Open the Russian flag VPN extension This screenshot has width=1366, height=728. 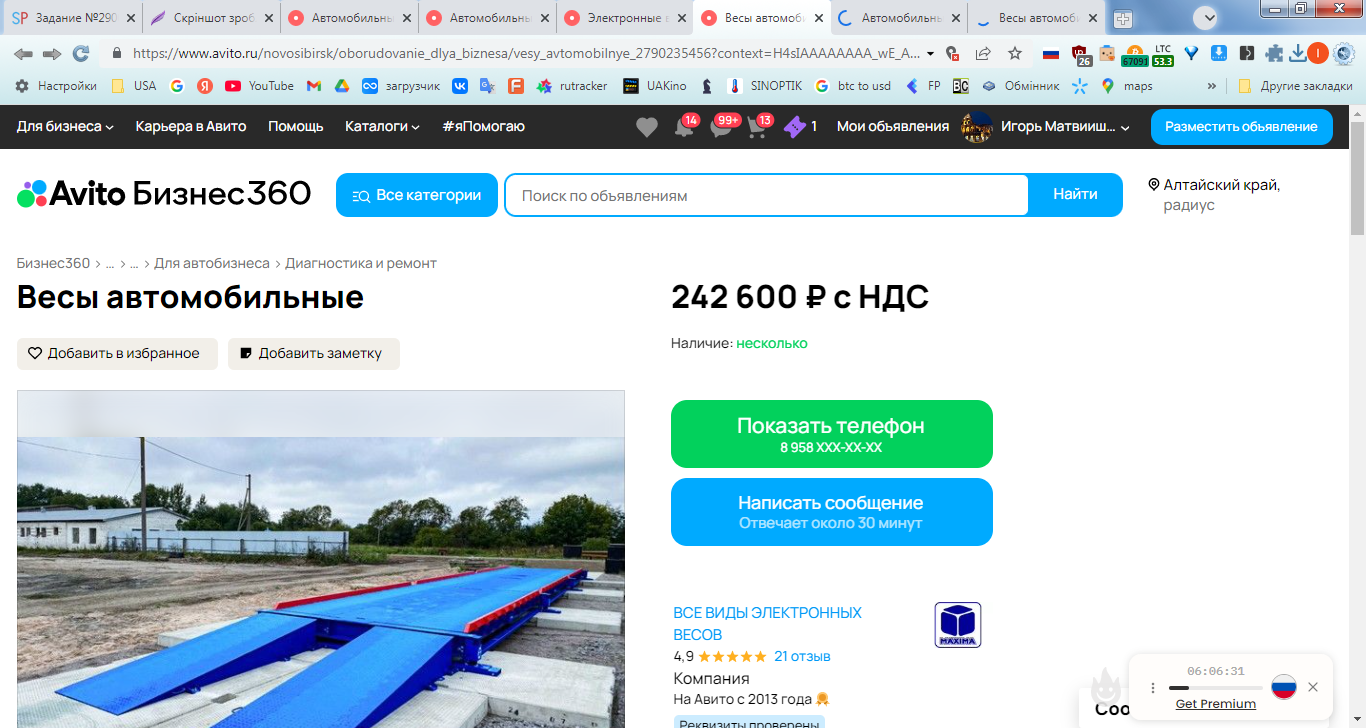pyautogui.click(x=1051, y=53)
